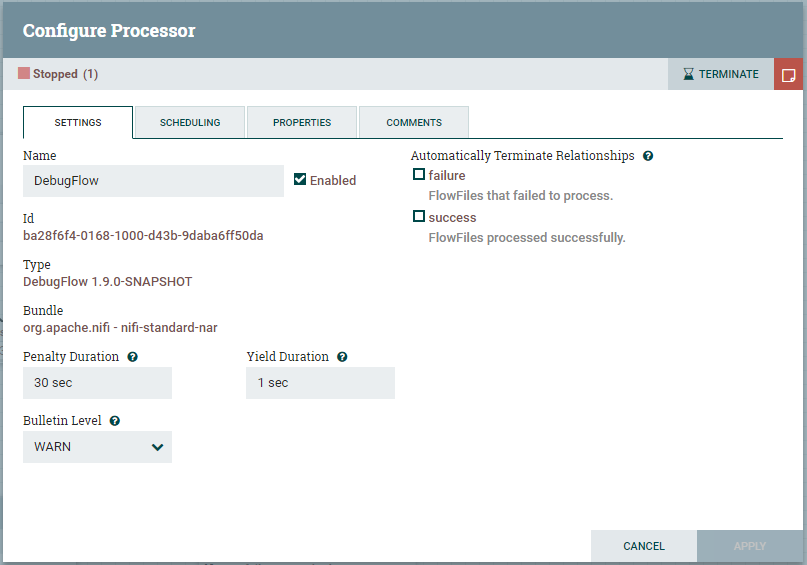Click 'FlowFiles processed successfully.' text
The image size is (807, 565).
pos(527,238)
